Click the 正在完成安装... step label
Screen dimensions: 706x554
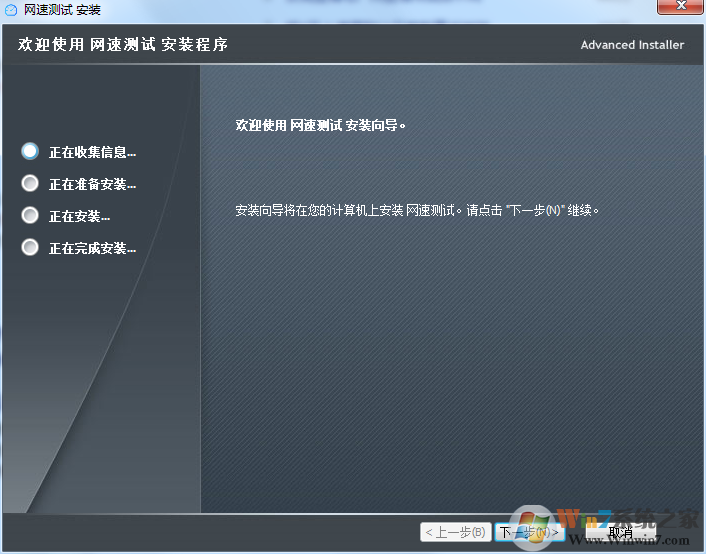(x=92, y=248)
